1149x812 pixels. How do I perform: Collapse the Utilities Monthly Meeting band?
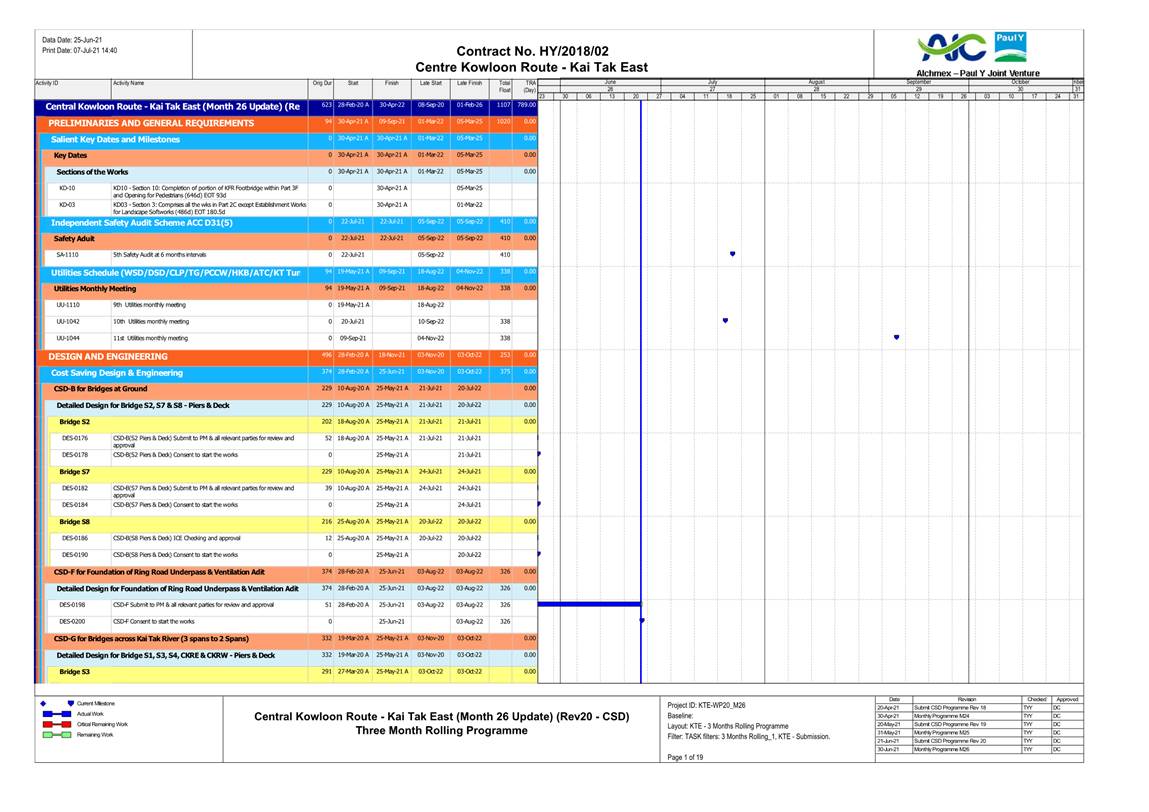[95, 288]
